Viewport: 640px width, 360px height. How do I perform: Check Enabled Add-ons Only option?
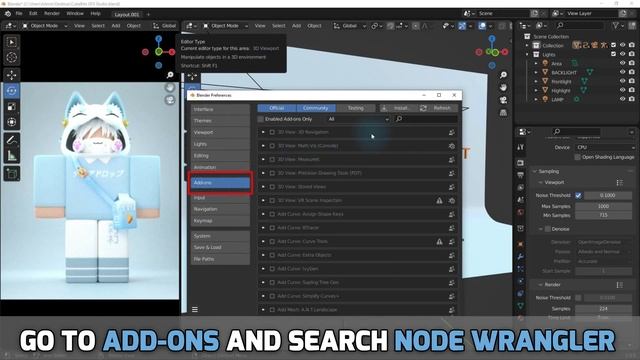(x=261, y=119)
